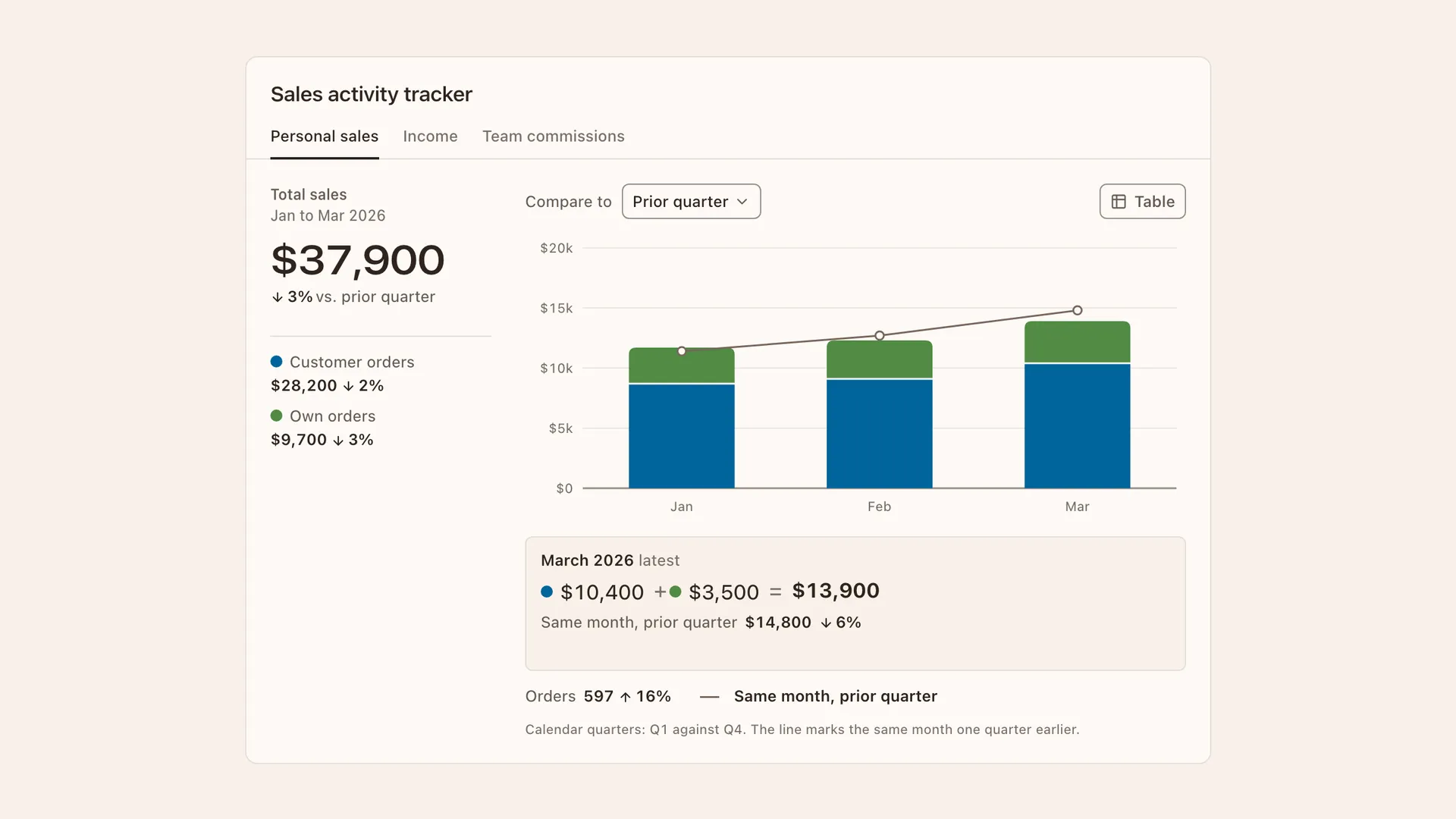
Task: Open the Prior quarter compare dropdown
Action: [691, 202]
